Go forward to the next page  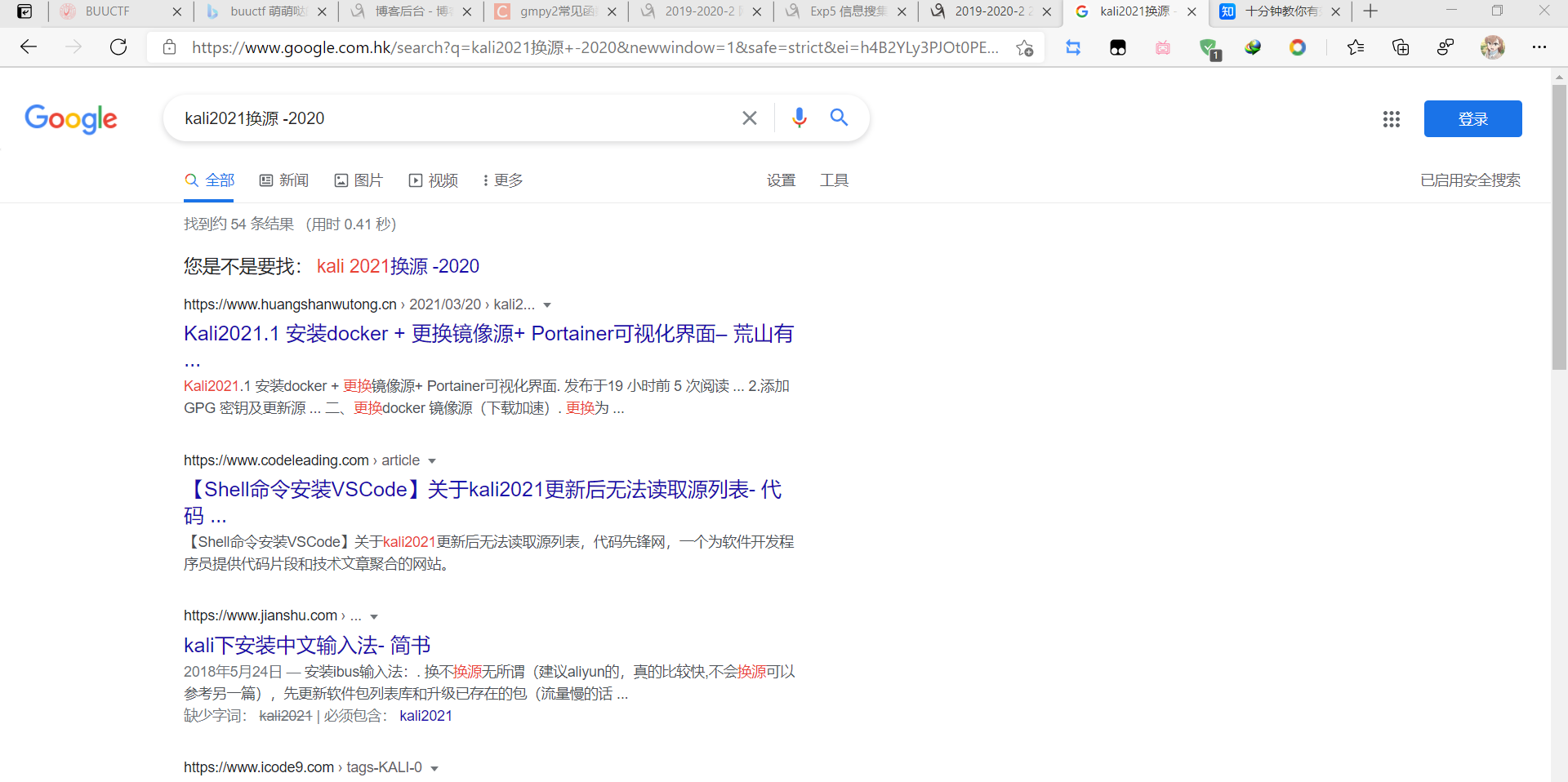[73, 47]
